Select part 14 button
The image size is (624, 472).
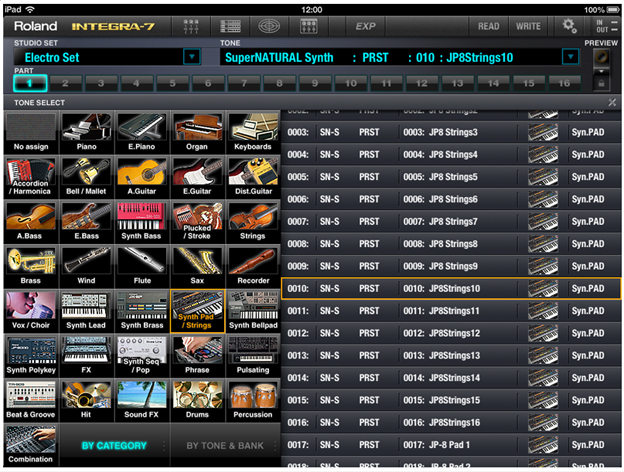pyautogui.click(x=493, y=83)
